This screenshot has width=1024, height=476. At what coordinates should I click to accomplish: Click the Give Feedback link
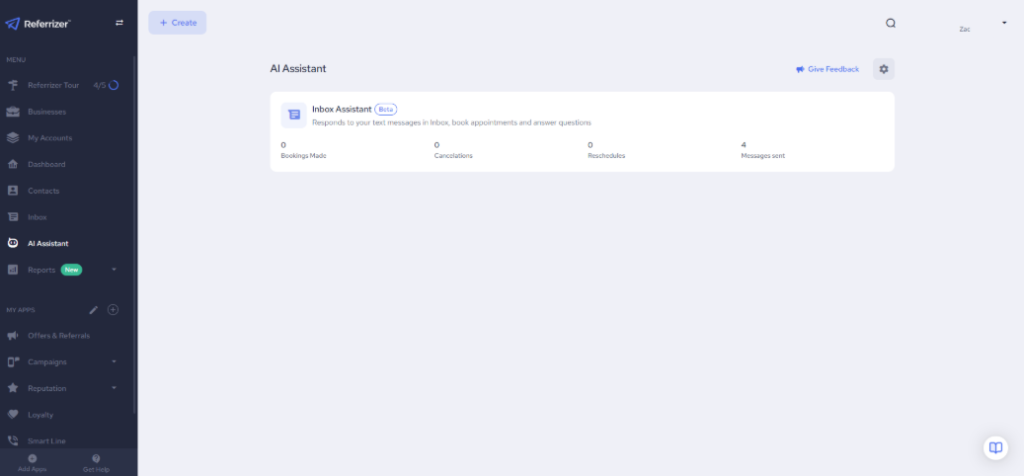point(827,69)
